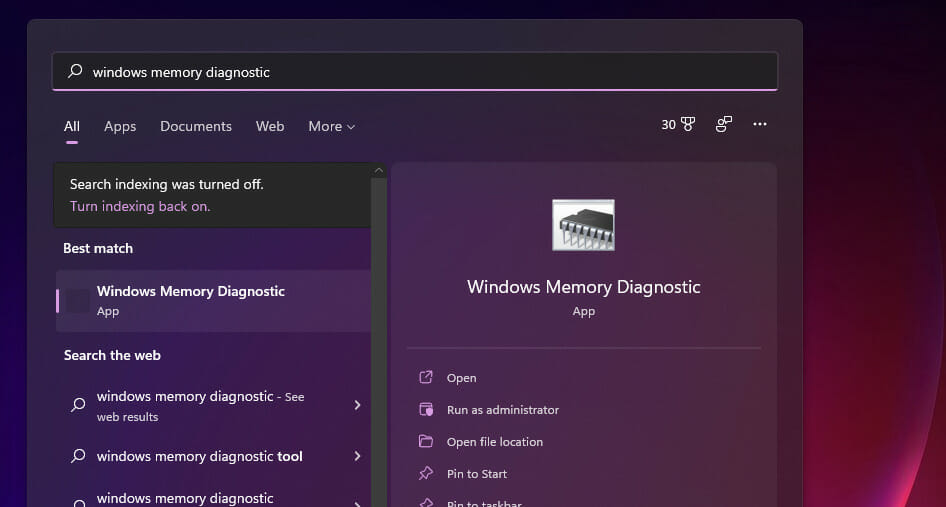Open Windows Memory Diagnostic best match result
Screen dimensions: 946x507
pos(214,301)
